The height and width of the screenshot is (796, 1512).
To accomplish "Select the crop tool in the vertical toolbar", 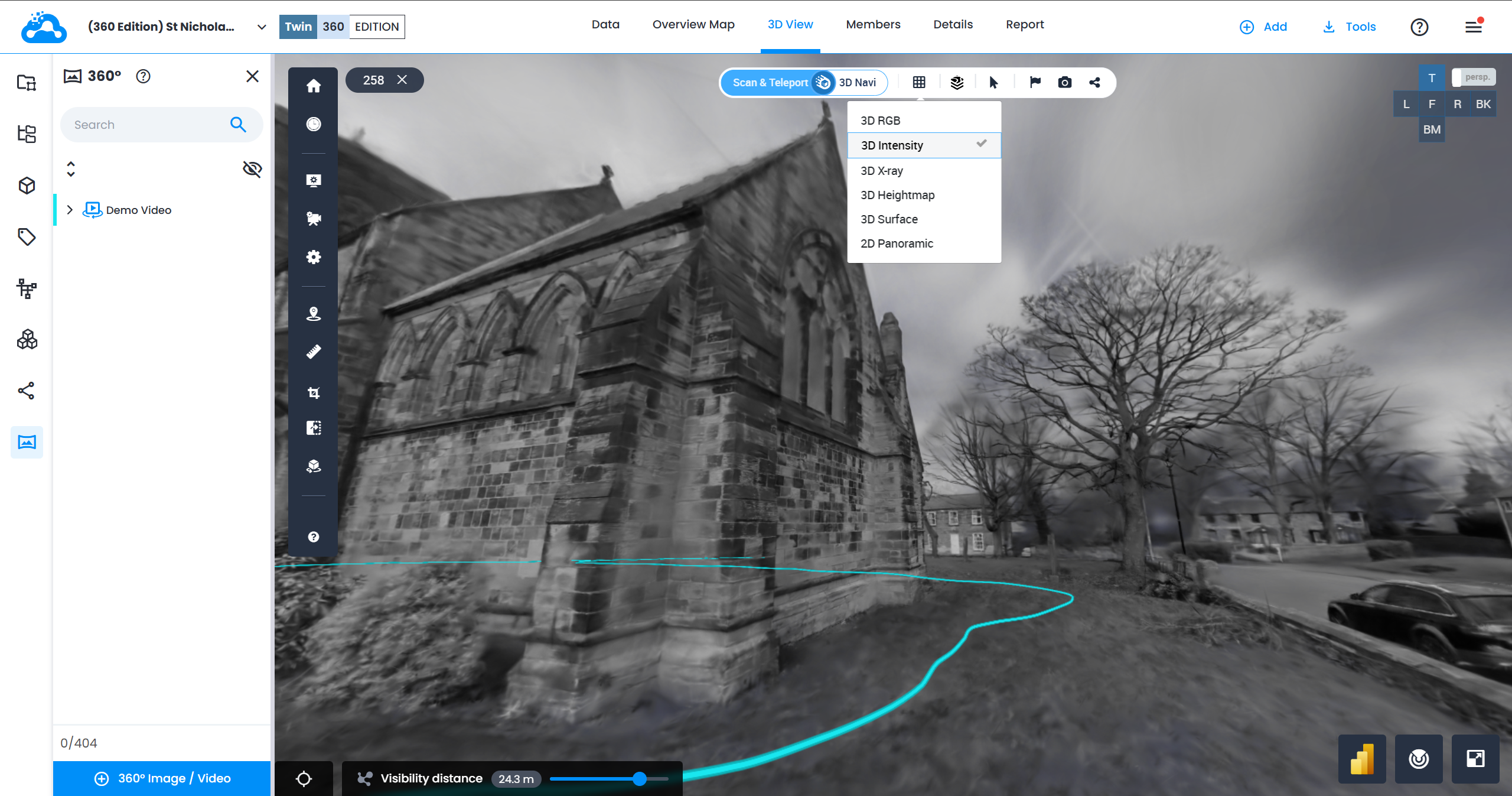I will pos(313,392).
